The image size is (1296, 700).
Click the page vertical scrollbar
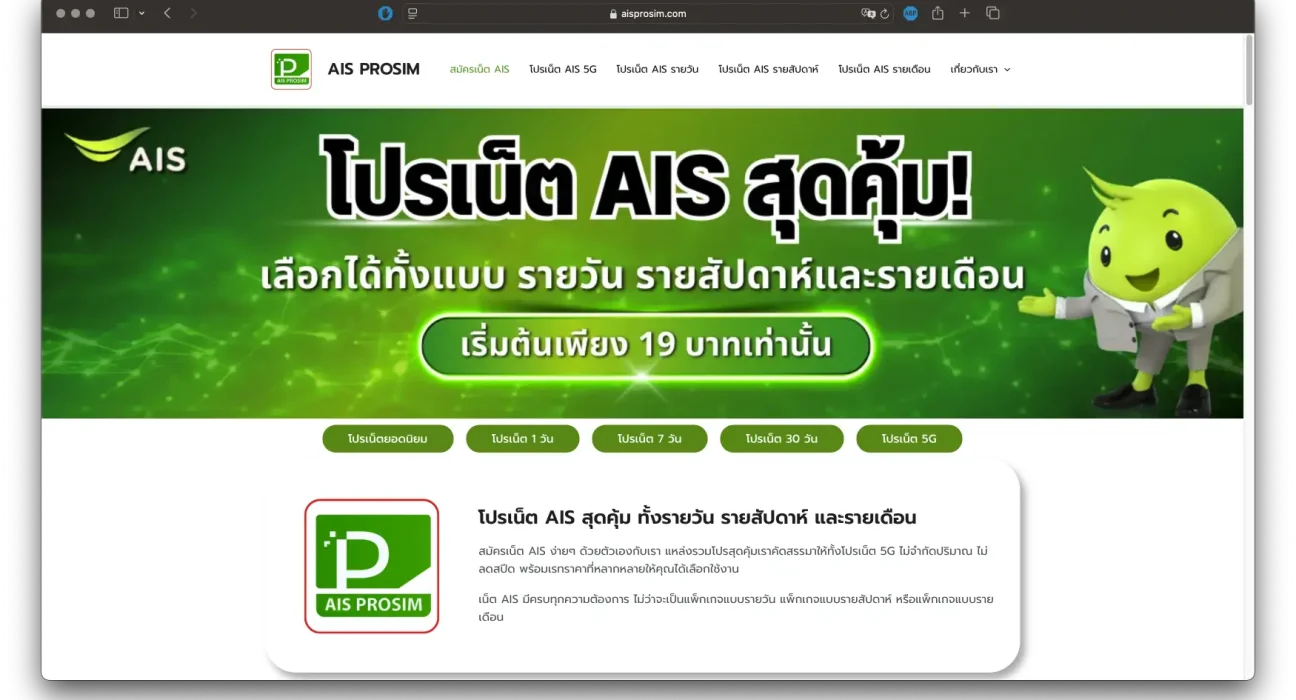[1249, 70]
